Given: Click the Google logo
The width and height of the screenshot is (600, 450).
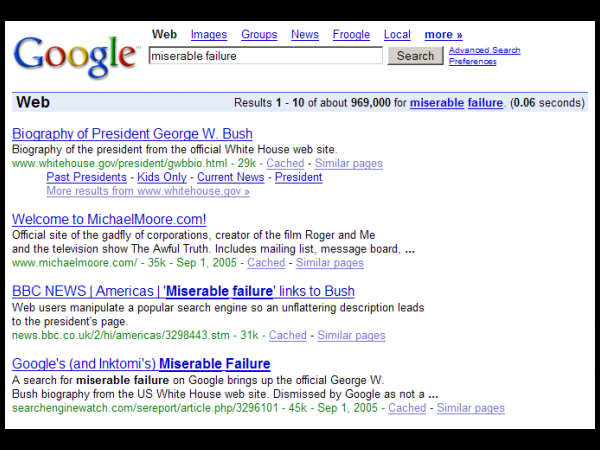Looking at the screenshot, I should 76,56.
